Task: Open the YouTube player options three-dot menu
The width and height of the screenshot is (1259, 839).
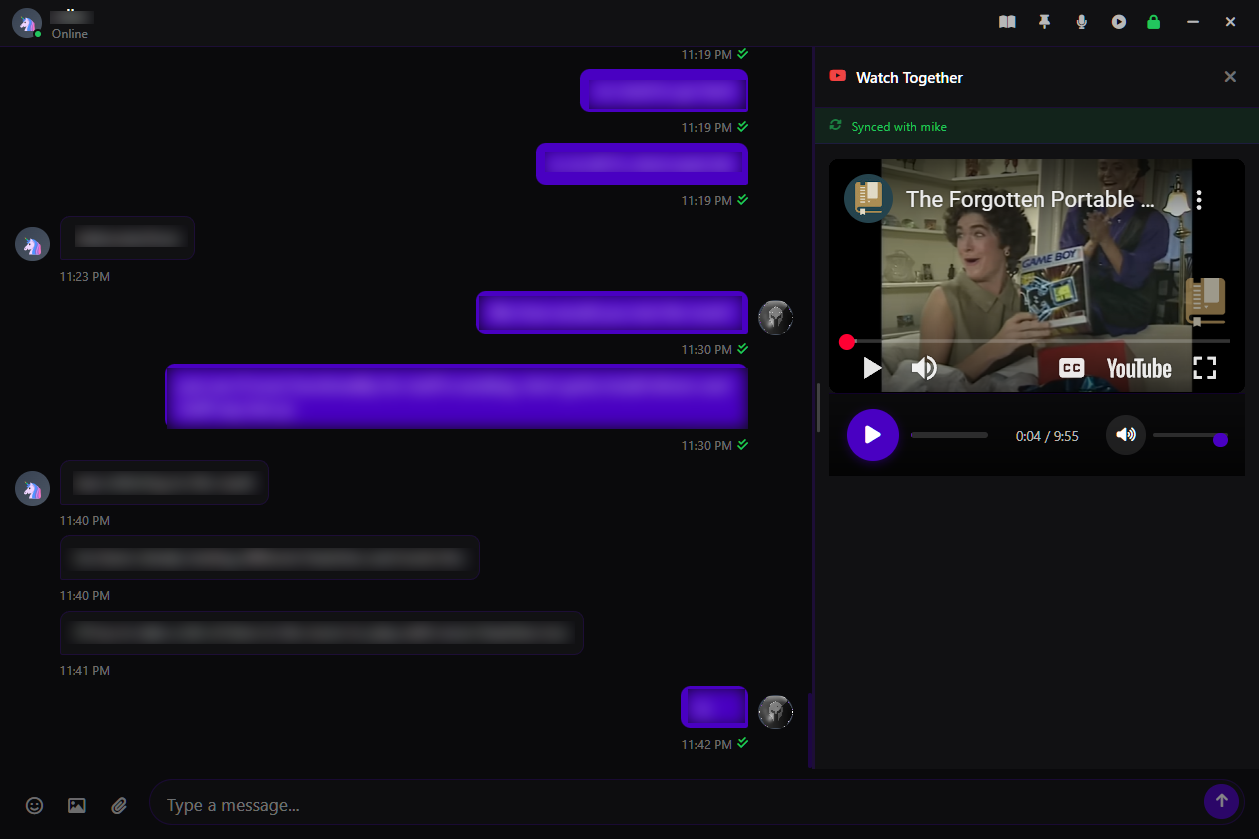Action: point(1199,199)
